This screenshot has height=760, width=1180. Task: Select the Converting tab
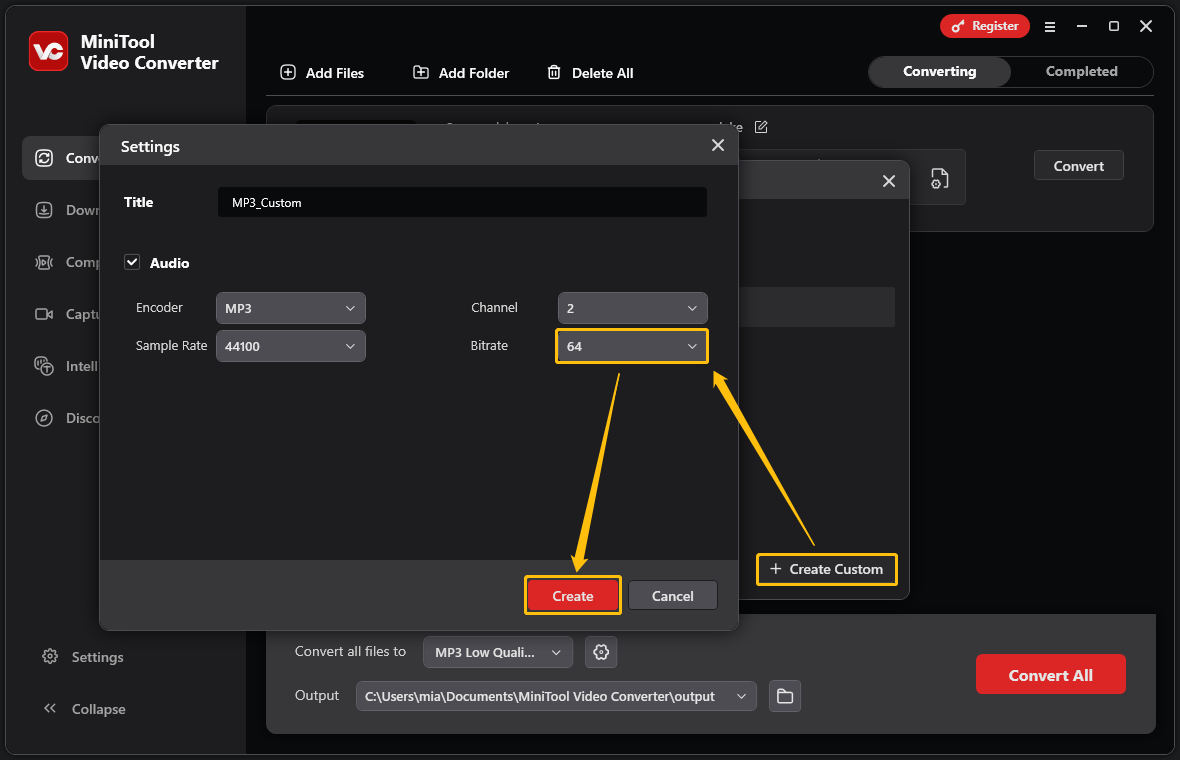point(939,71)
